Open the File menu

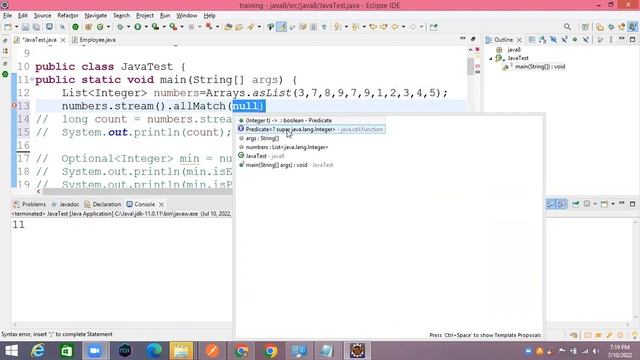click(7, 16)
